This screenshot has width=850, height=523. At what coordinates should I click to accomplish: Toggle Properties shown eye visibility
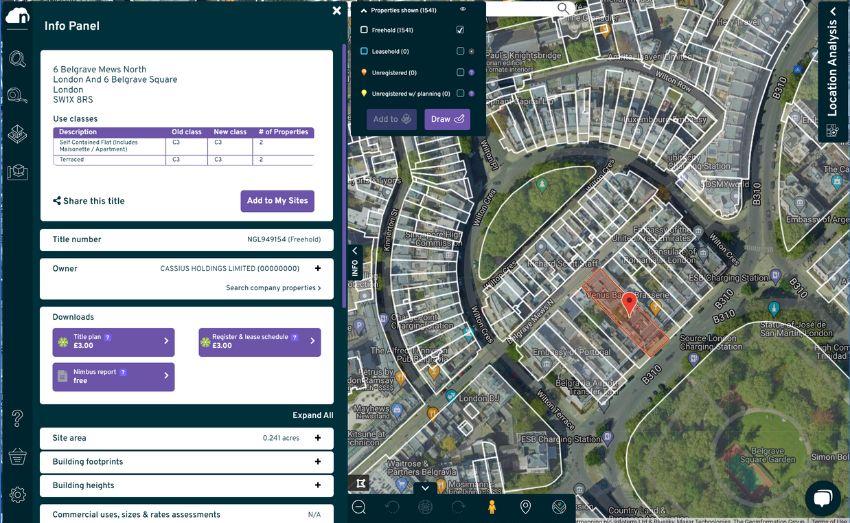(x=463, y=9)
